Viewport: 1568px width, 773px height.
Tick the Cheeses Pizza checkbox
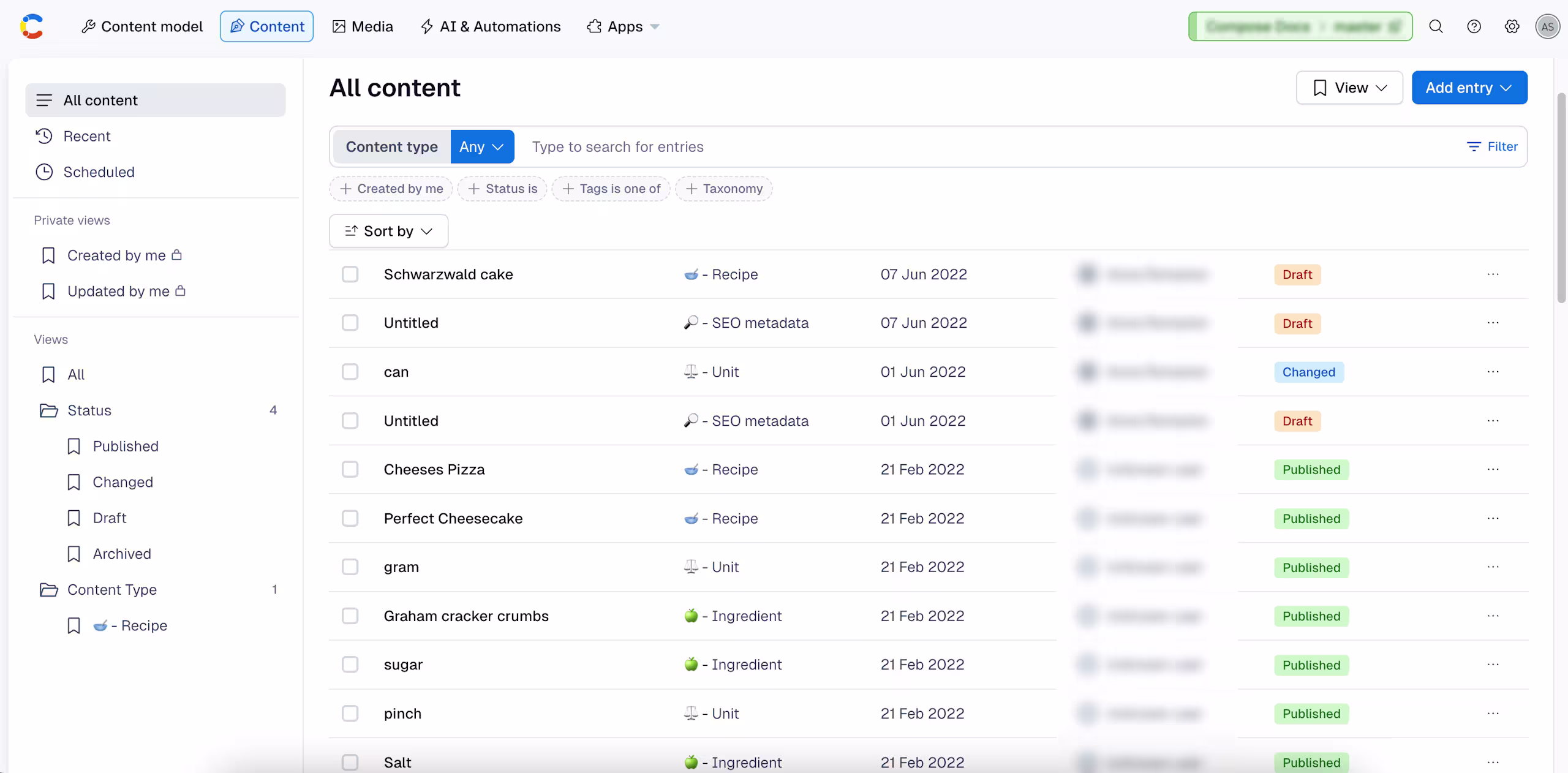pyautogui.click(x=350, y=469)
